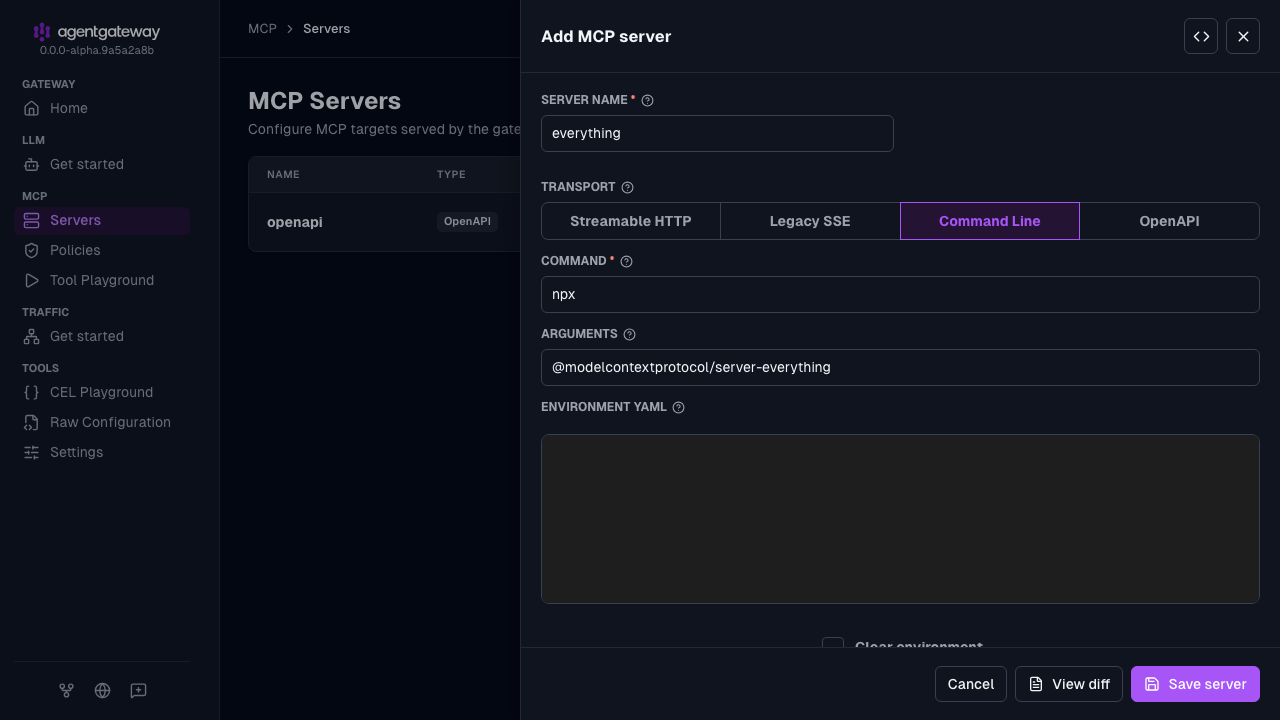The width and height of the screenshot is (1280, 720).
Task: Edit the Command field containing npx
Action: pos(900,294)
